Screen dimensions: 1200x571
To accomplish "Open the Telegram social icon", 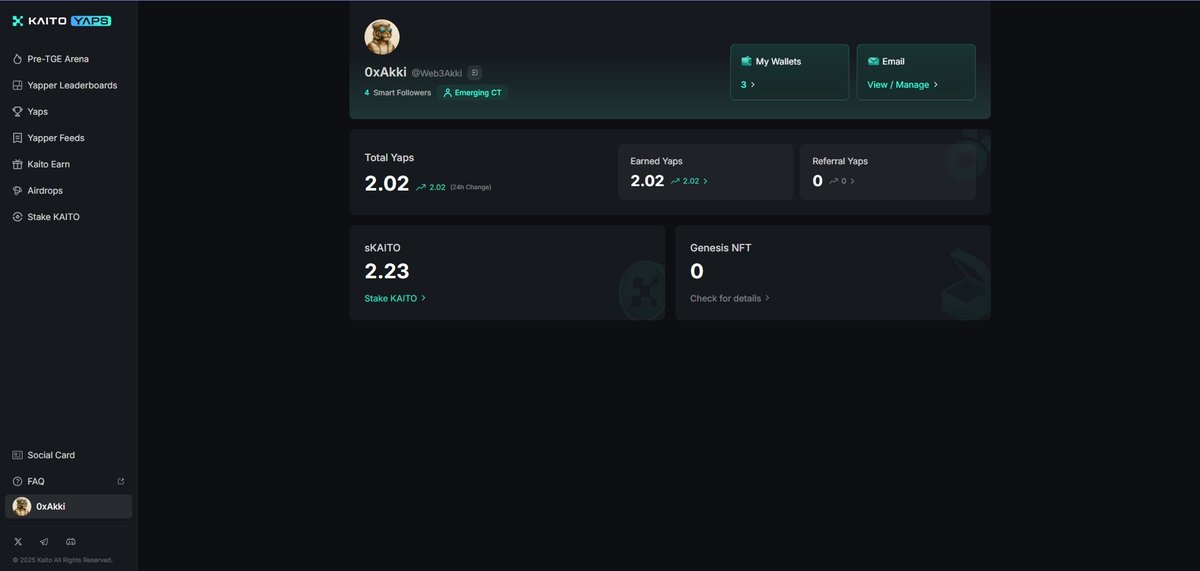I will (43, 541).
